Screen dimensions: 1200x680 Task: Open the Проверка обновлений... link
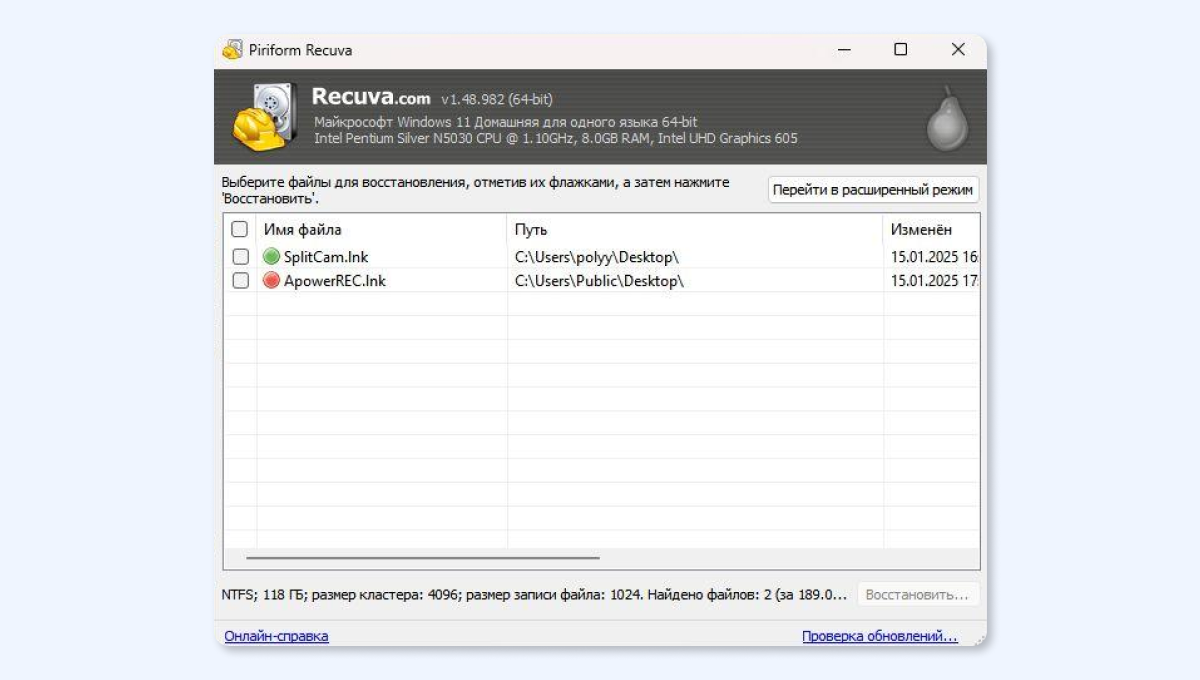pyautogui.click(x=880, y=636)
